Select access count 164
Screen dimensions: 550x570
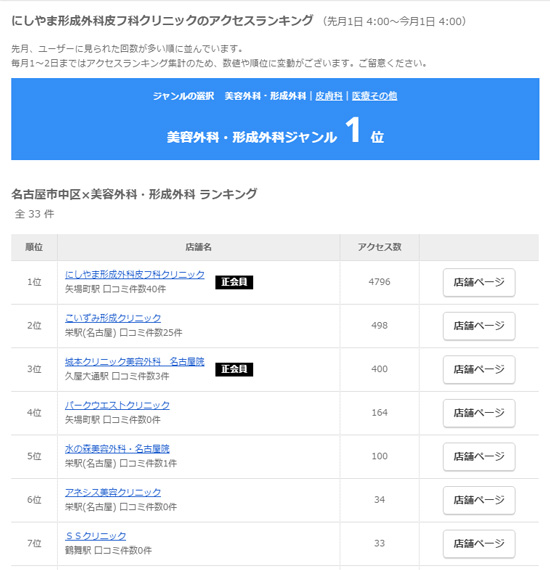tap(380, 413)
